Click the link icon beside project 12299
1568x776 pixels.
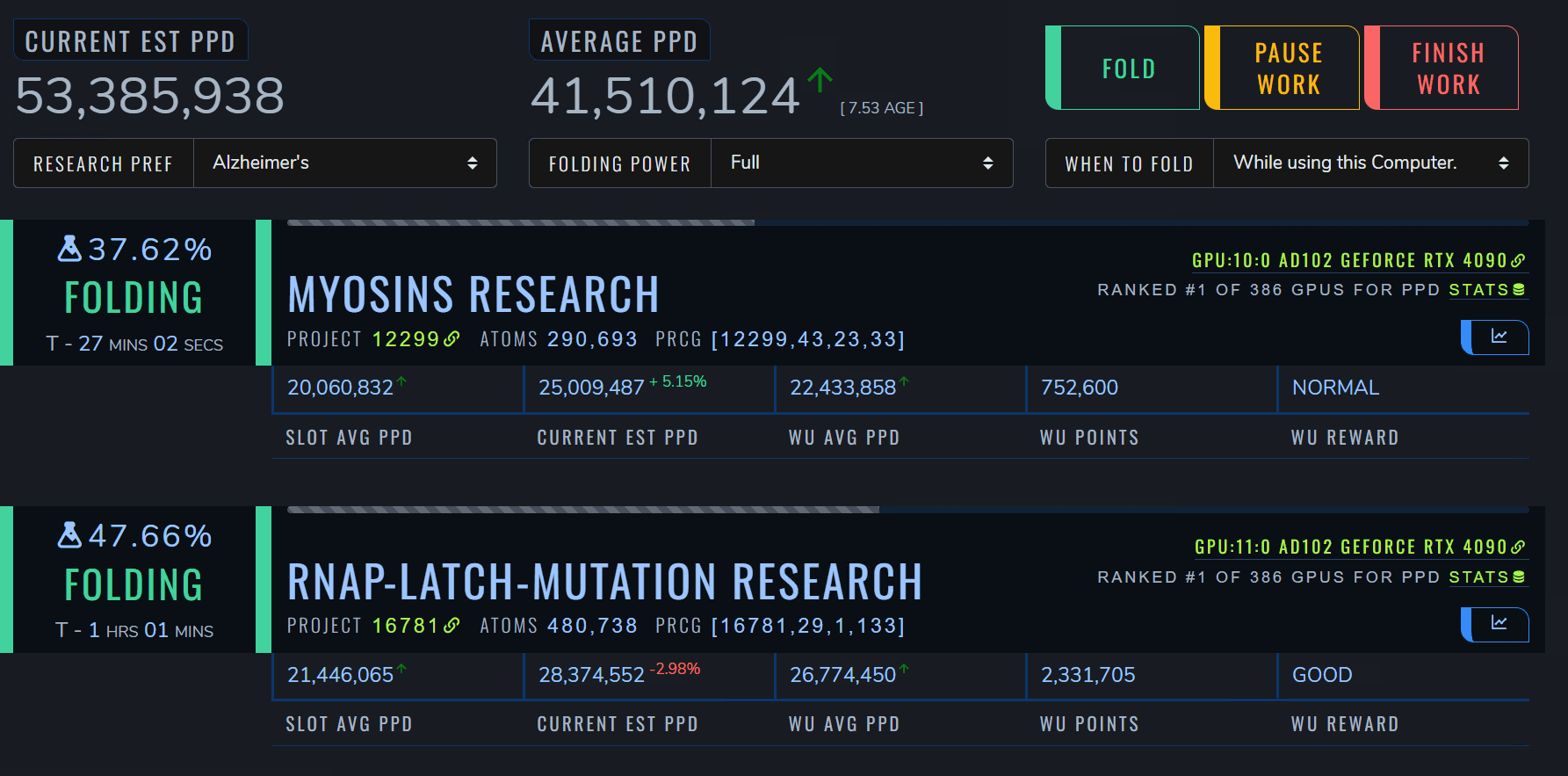452,339
